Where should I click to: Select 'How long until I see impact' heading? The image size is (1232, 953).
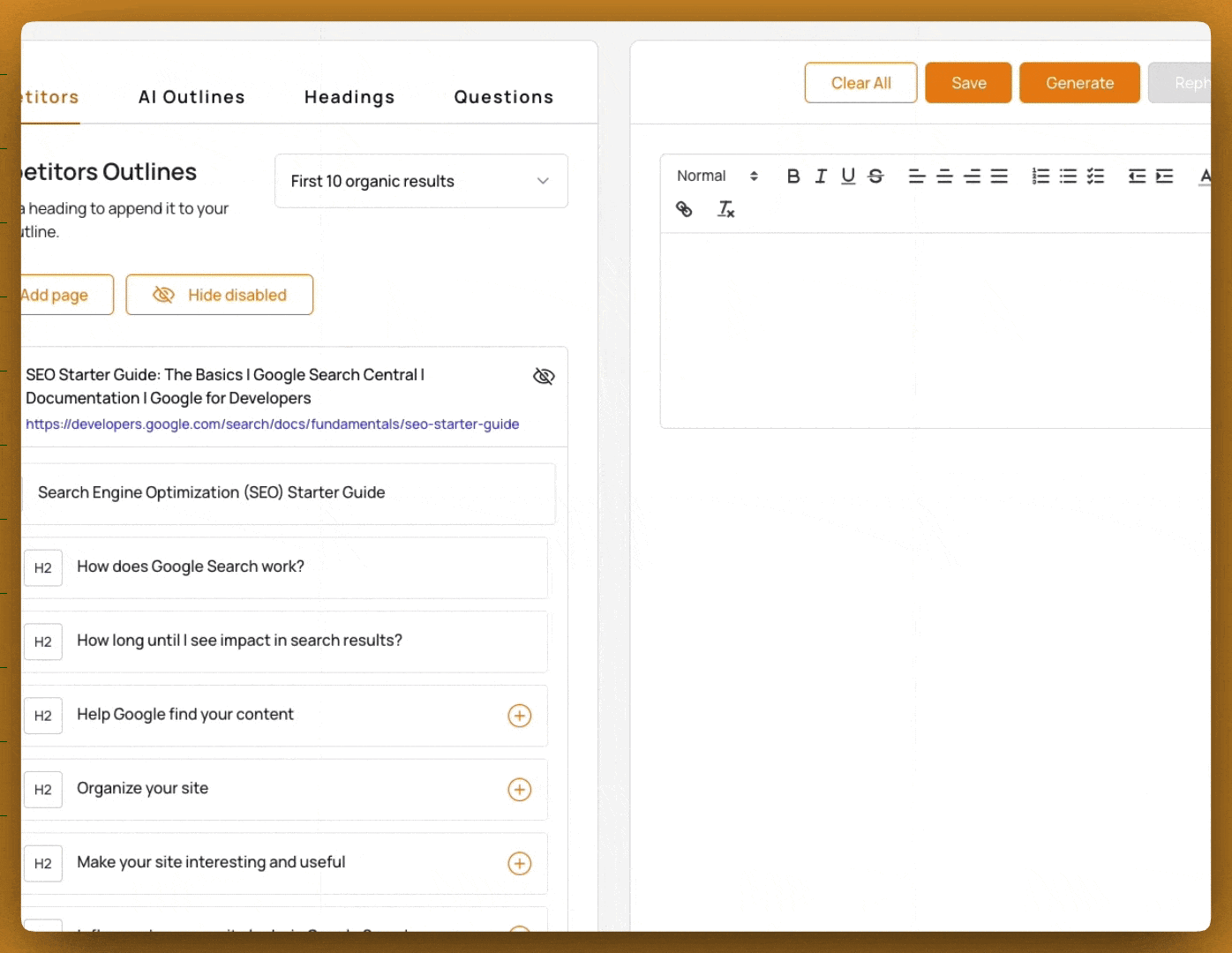(285, 642)
